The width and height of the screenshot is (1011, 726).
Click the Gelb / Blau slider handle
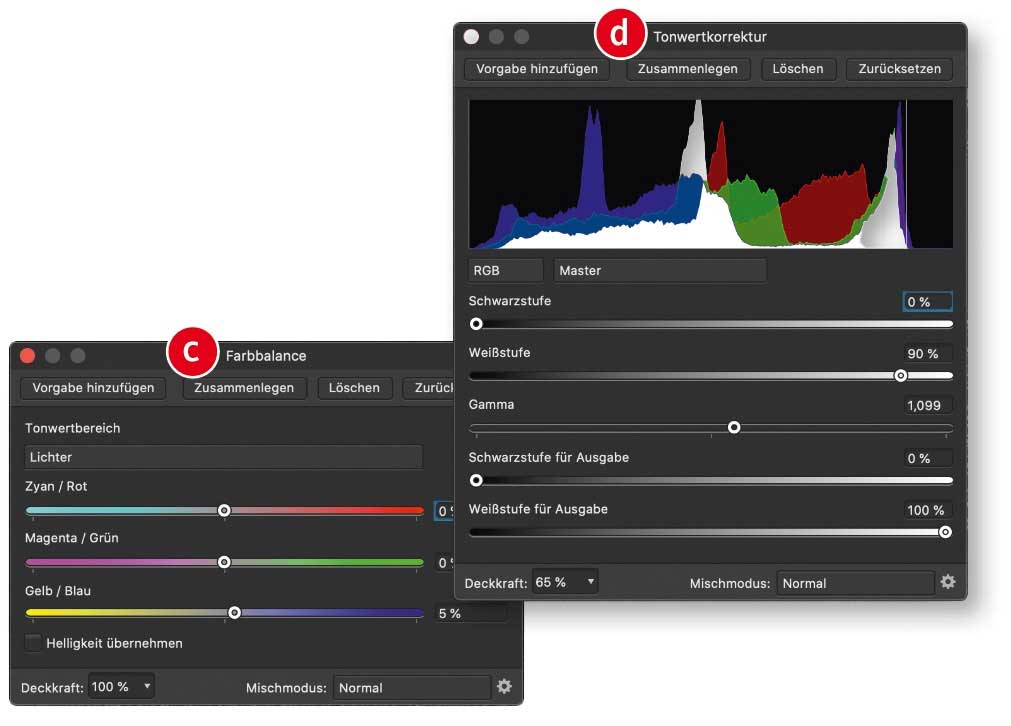tap(235, 613)
